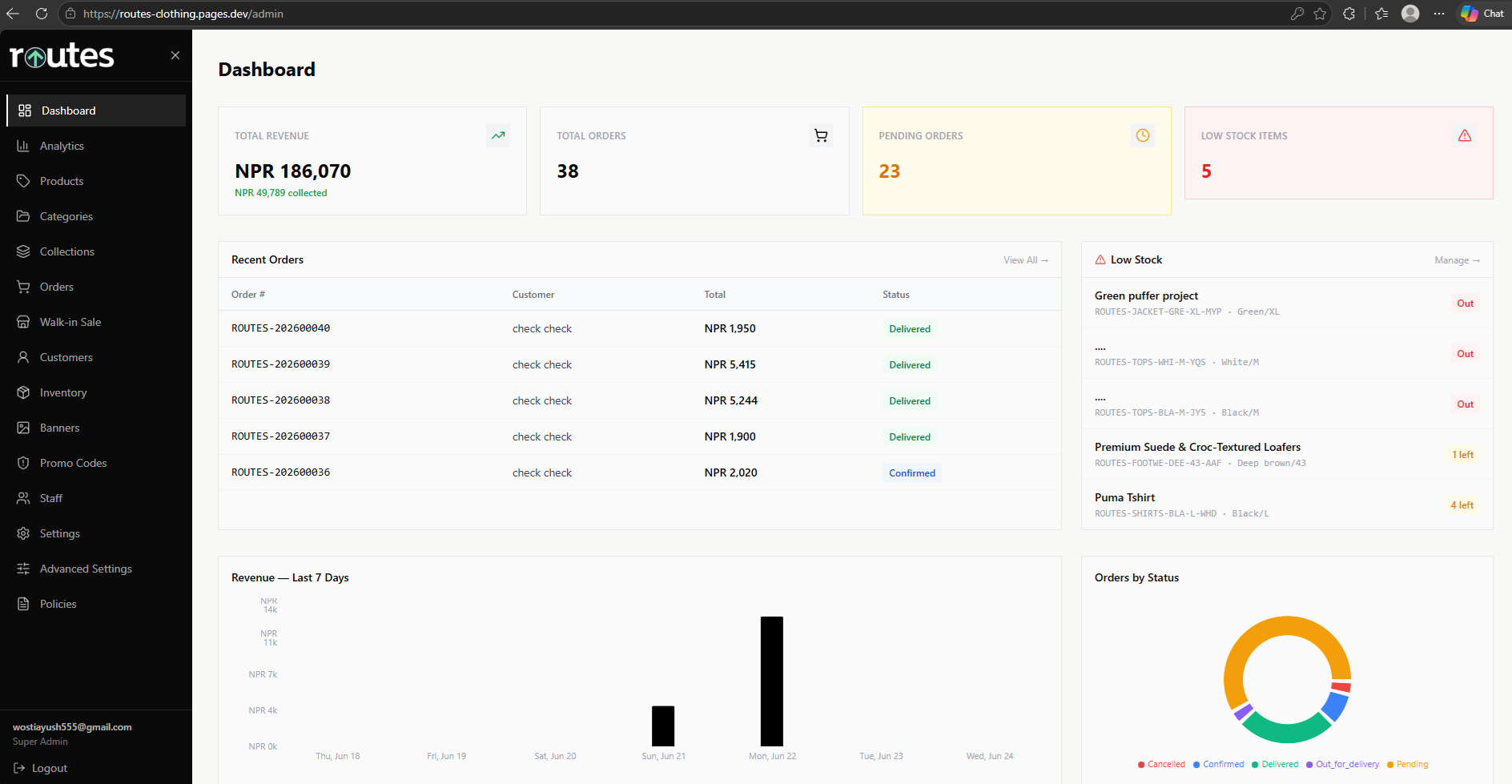The height and width of the screenshot is (784, 1512).
Task: Click the blue Confirmed donut segment
Action: 1336,706
